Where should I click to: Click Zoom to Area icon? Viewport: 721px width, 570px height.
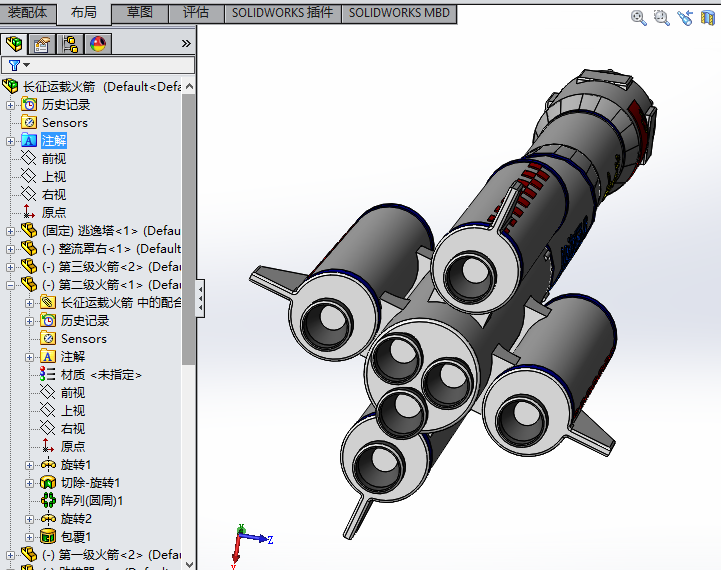click(x=662, y=18)
